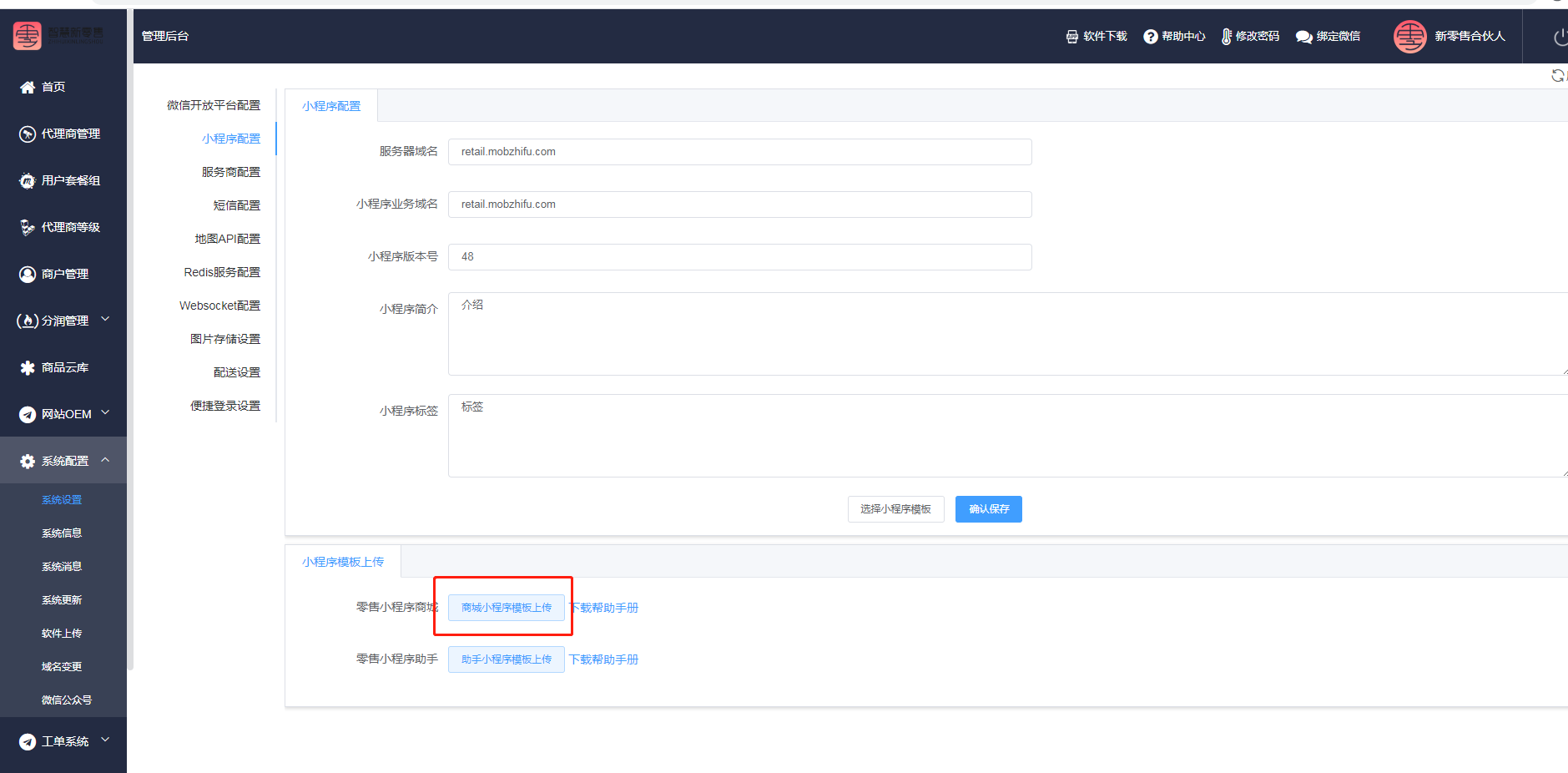
Task: Click the home icon beside 首页
Action: [x=28, y=87]
